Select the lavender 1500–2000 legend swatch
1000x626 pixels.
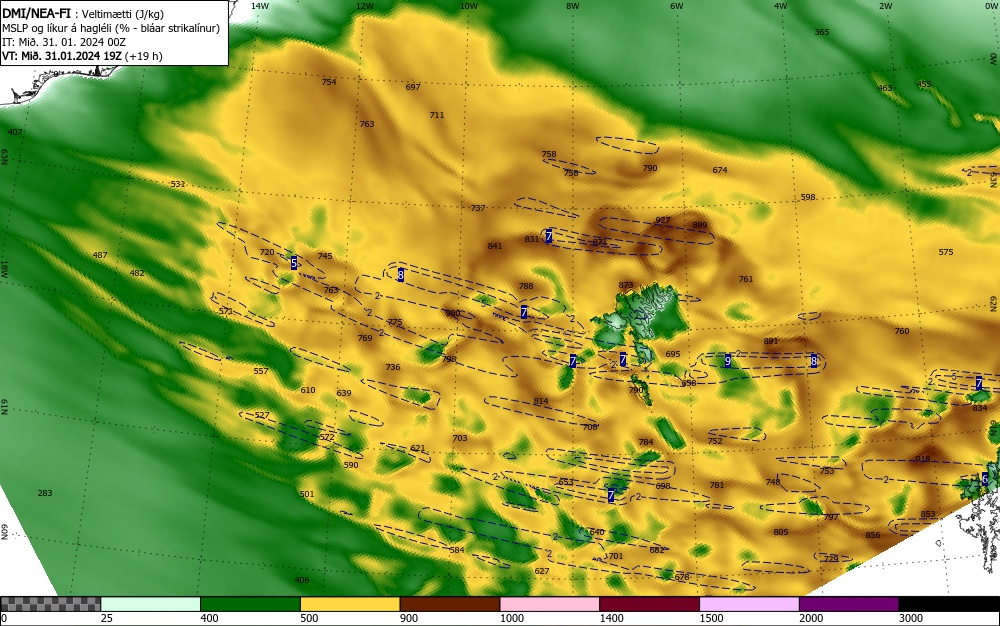tap(749, 604)
